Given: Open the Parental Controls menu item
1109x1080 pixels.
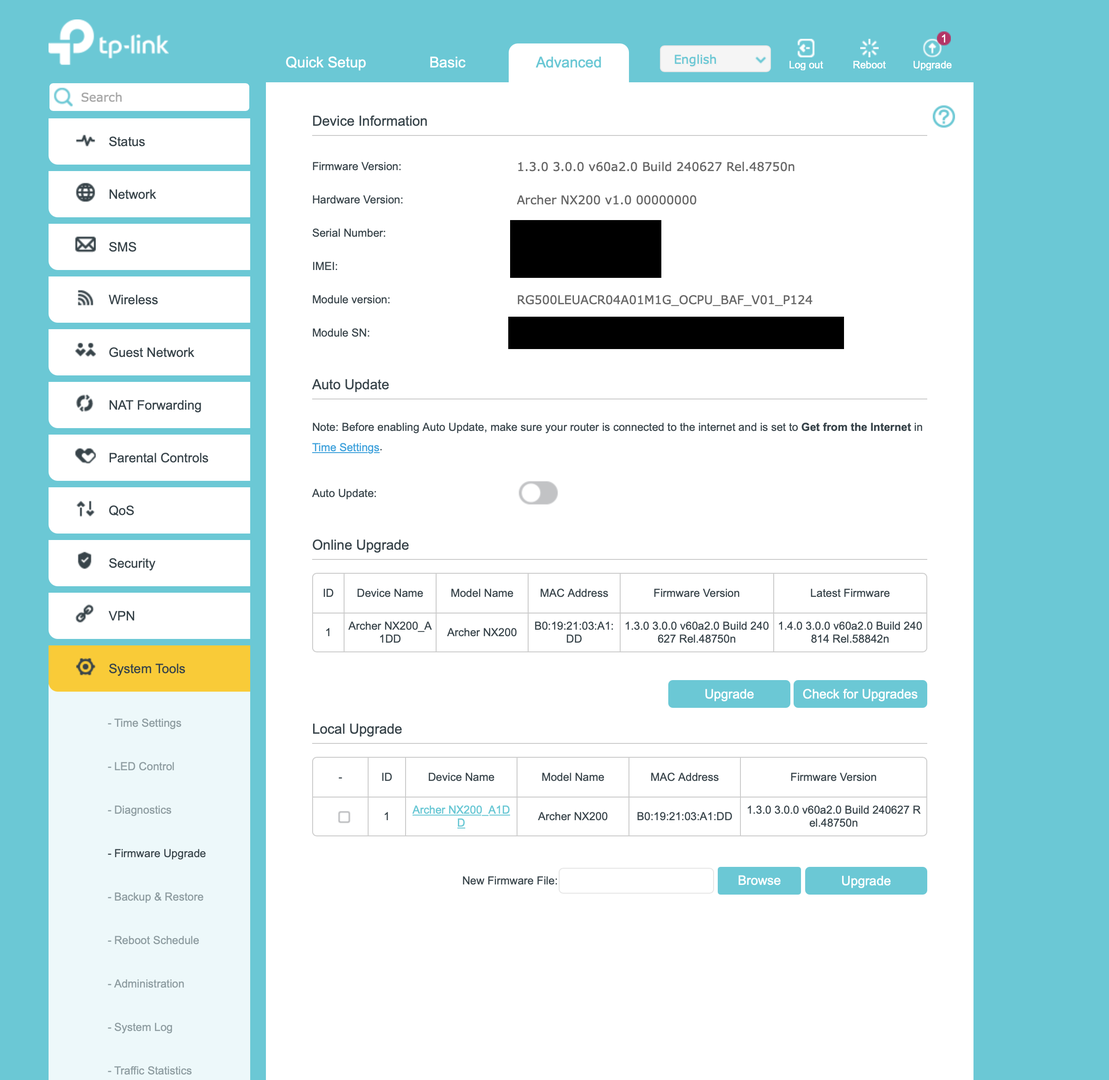Looking at the screenshot, I should click(x=149, y=458).
